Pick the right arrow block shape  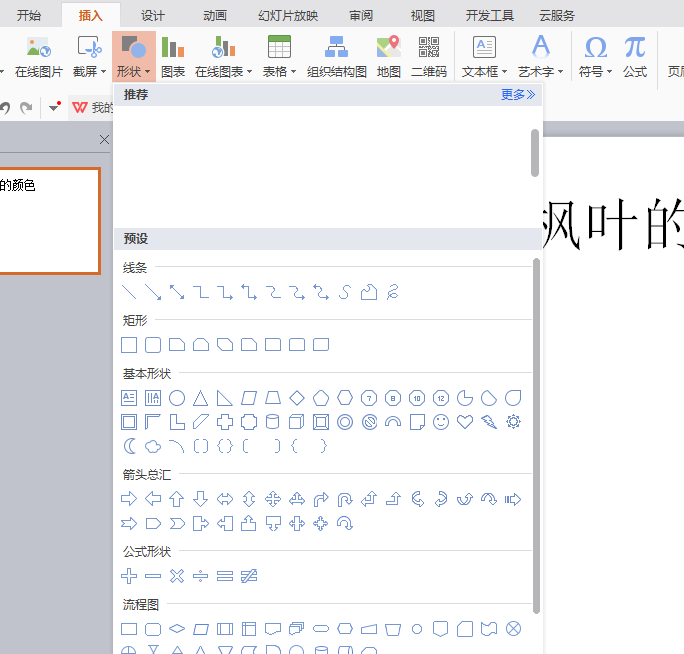129,499
